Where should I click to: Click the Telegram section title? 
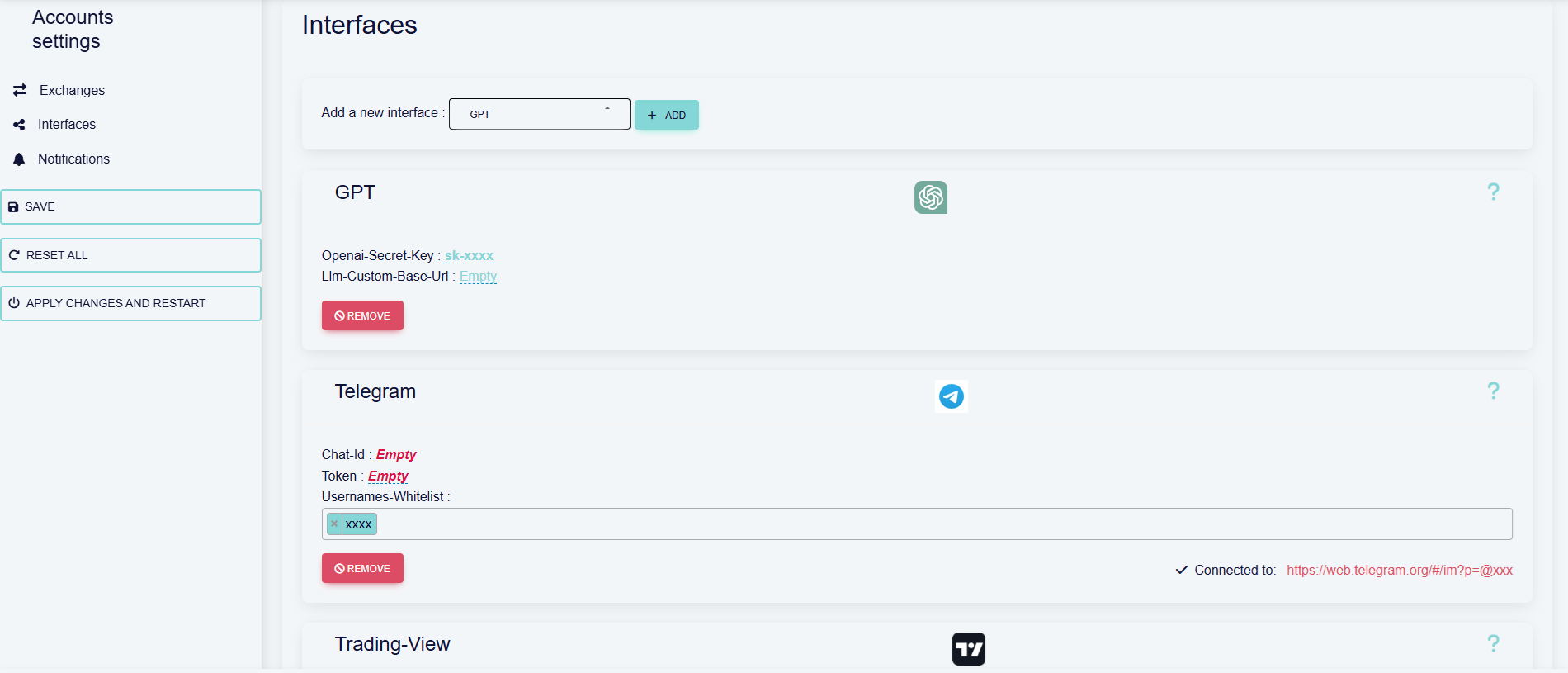click(375, 391)
